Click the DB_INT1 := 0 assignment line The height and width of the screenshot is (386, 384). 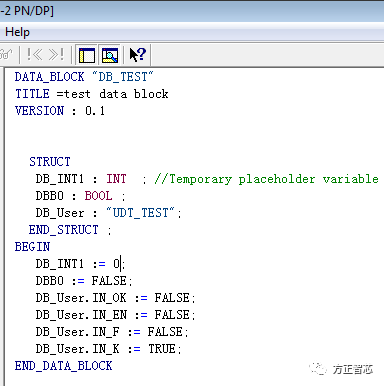pyautogui.click(x=80, y=264)
